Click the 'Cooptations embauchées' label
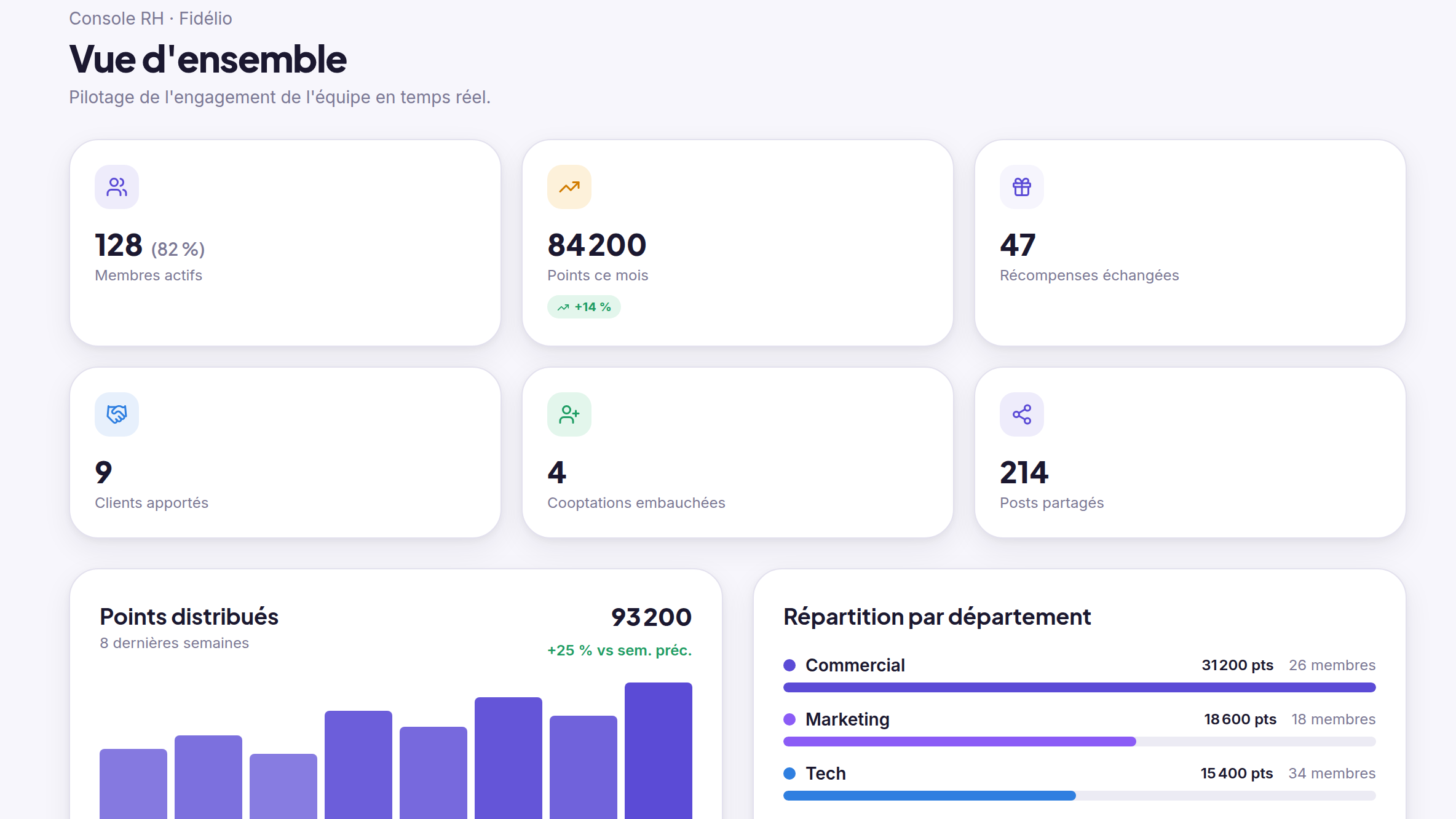1456x819 pixels. tap(636, 503)
